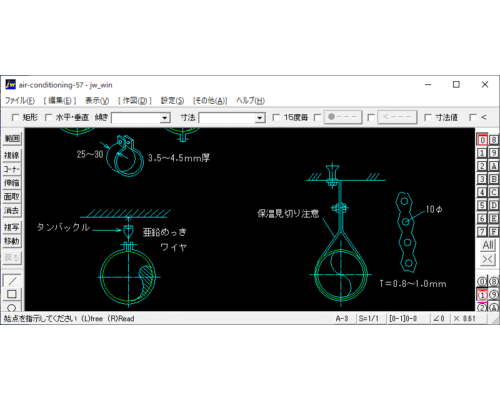Select the 伸縮 (extend/trim) tool
This screenshot has height=400, width=500.
(x=12, y=183)
